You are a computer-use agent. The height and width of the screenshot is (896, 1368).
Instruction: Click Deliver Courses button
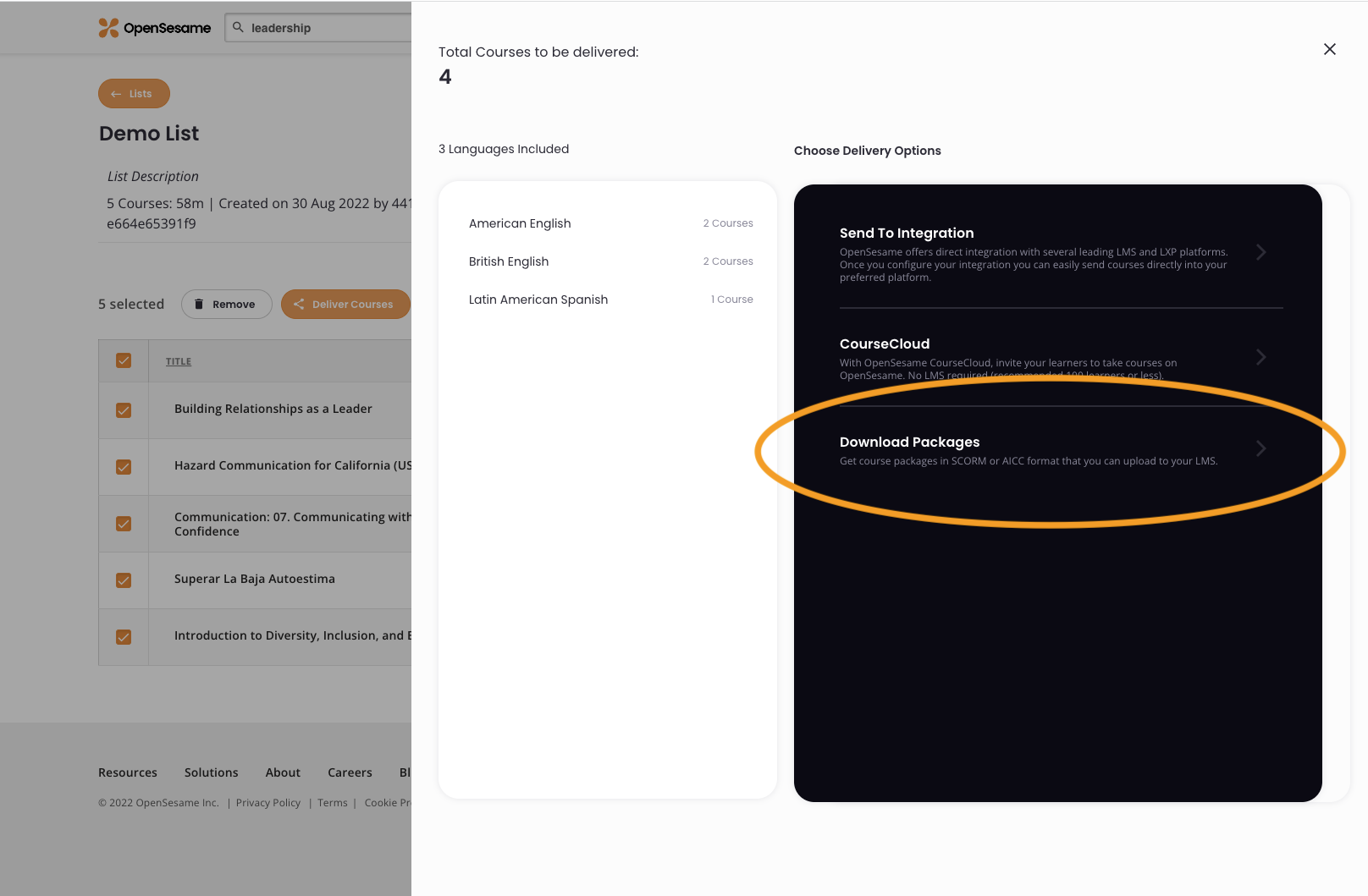345,304
